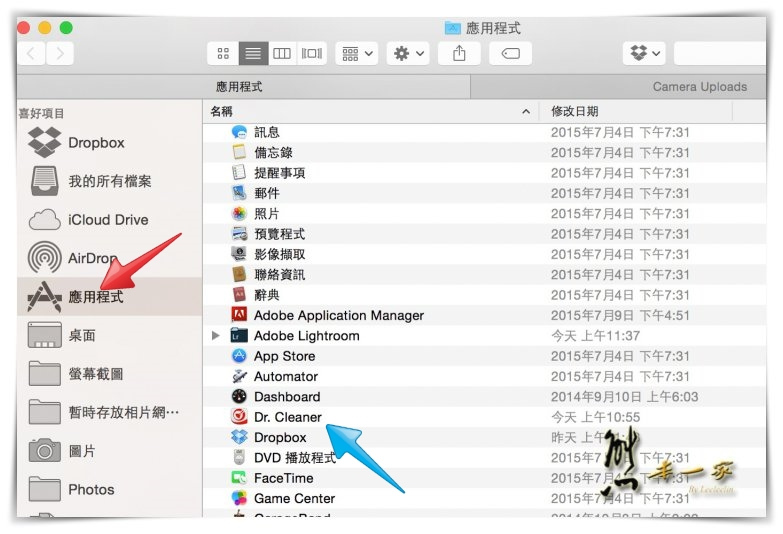Go forward in Finder history
This screenshot has width=783, height=534.
60,53
